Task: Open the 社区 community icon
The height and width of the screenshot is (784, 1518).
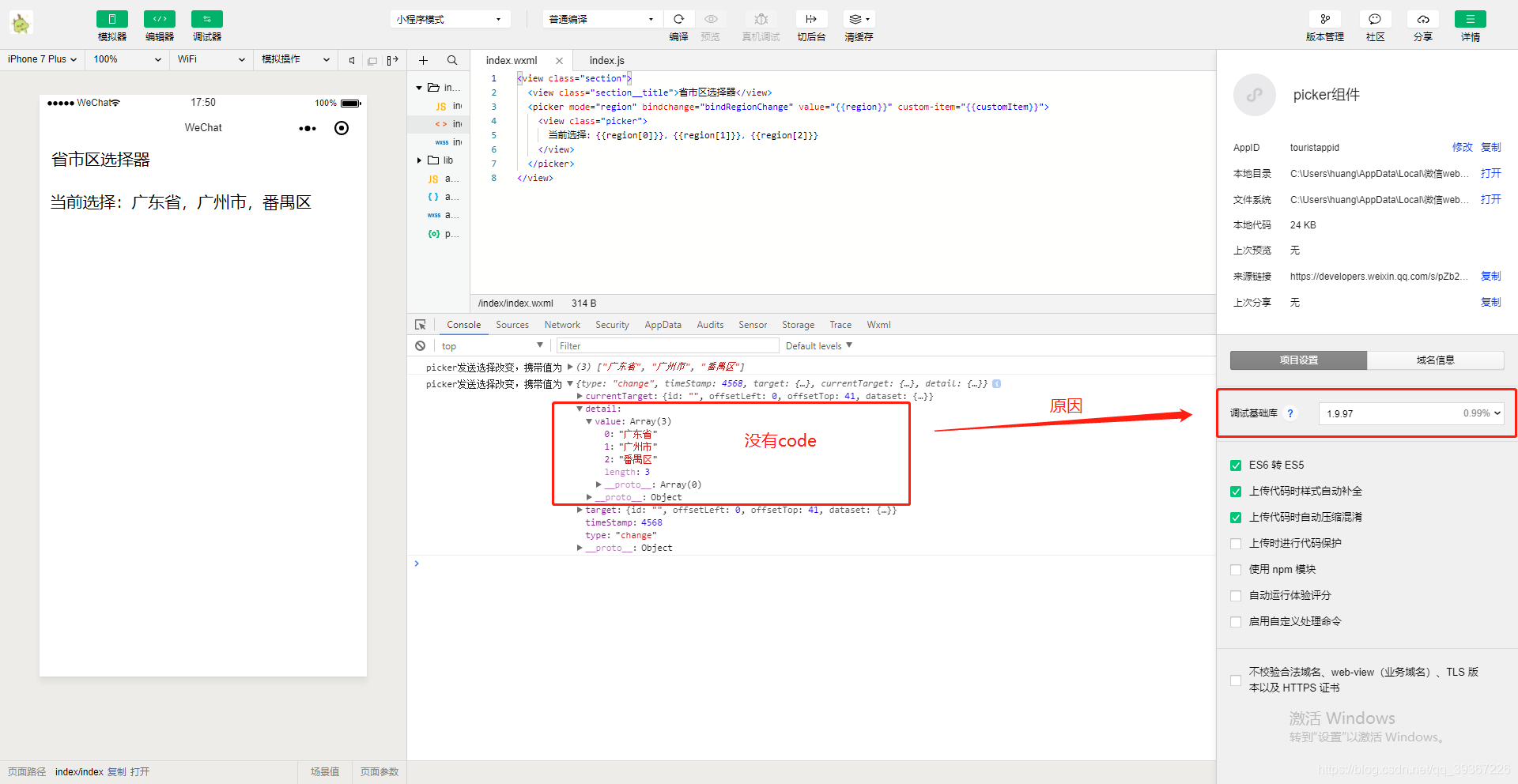Action: tap(1375, 19)
